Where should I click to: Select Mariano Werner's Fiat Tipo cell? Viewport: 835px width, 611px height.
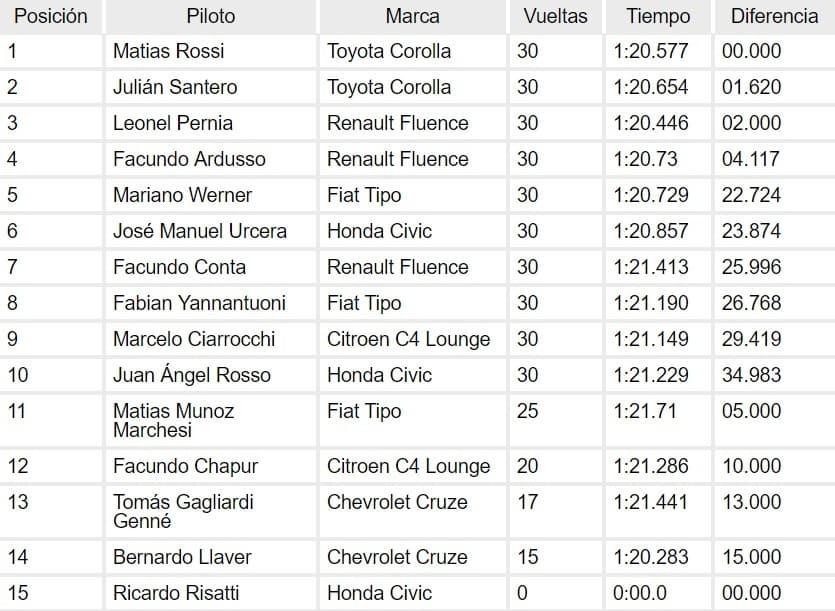coord(413,195)
